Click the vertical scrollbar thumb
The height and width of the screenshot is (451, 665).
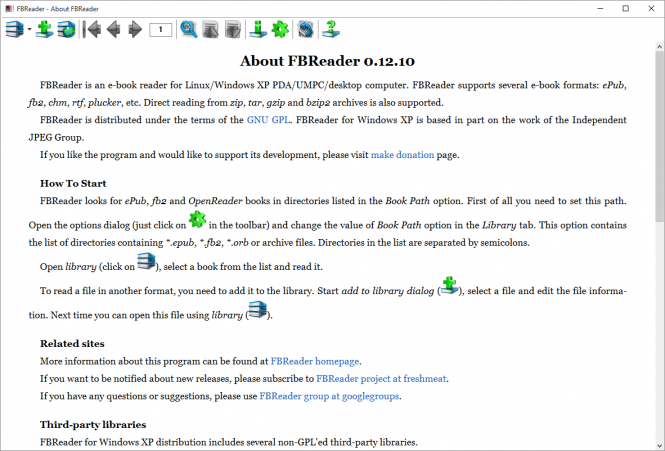click(x=660, y=136)
